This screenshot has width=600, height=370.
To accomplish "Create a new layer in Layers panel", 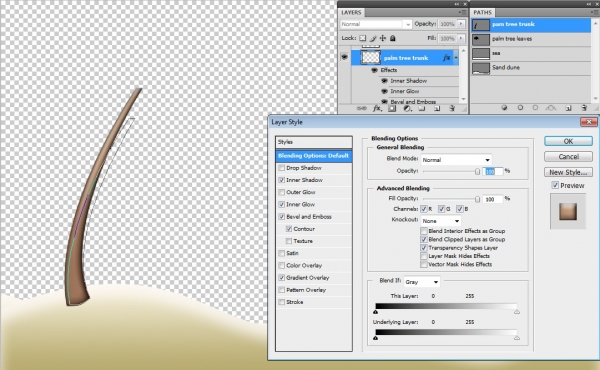I will point(437,108).
